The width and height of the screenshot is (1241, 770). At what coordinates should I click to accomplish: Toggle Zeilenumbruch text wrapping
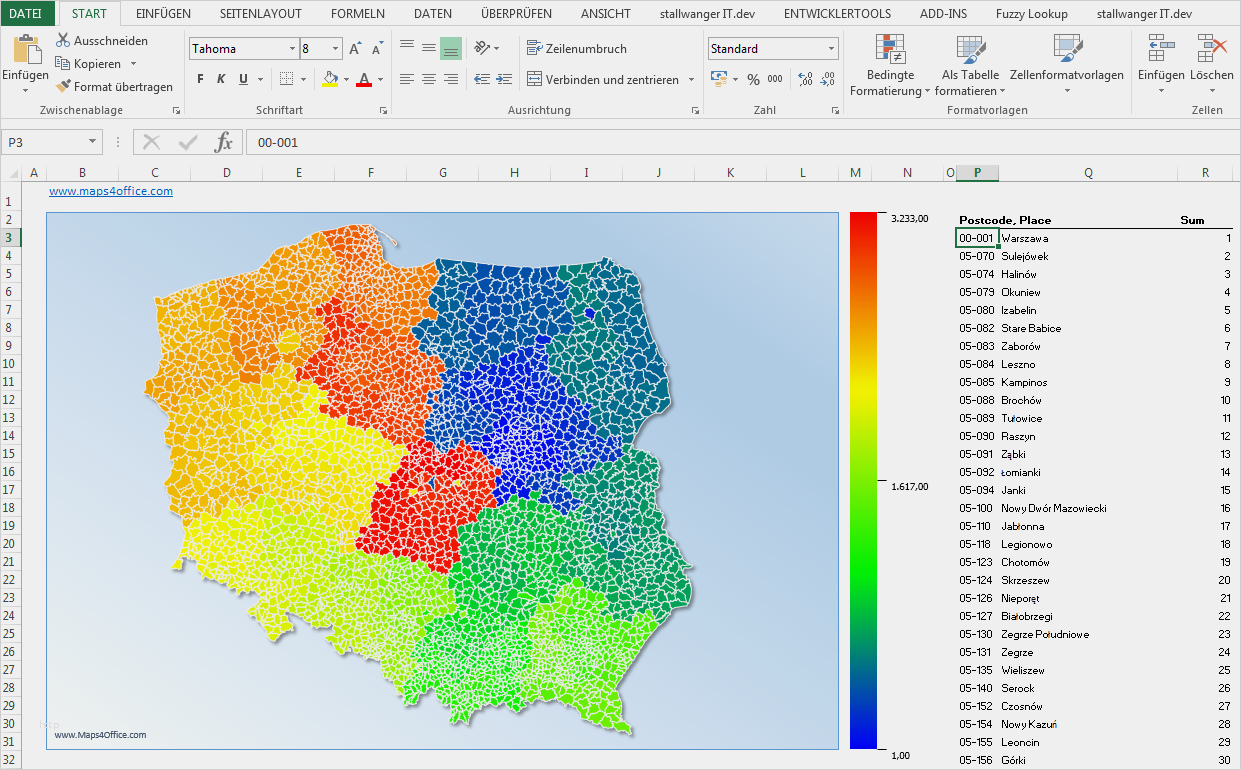577,49
